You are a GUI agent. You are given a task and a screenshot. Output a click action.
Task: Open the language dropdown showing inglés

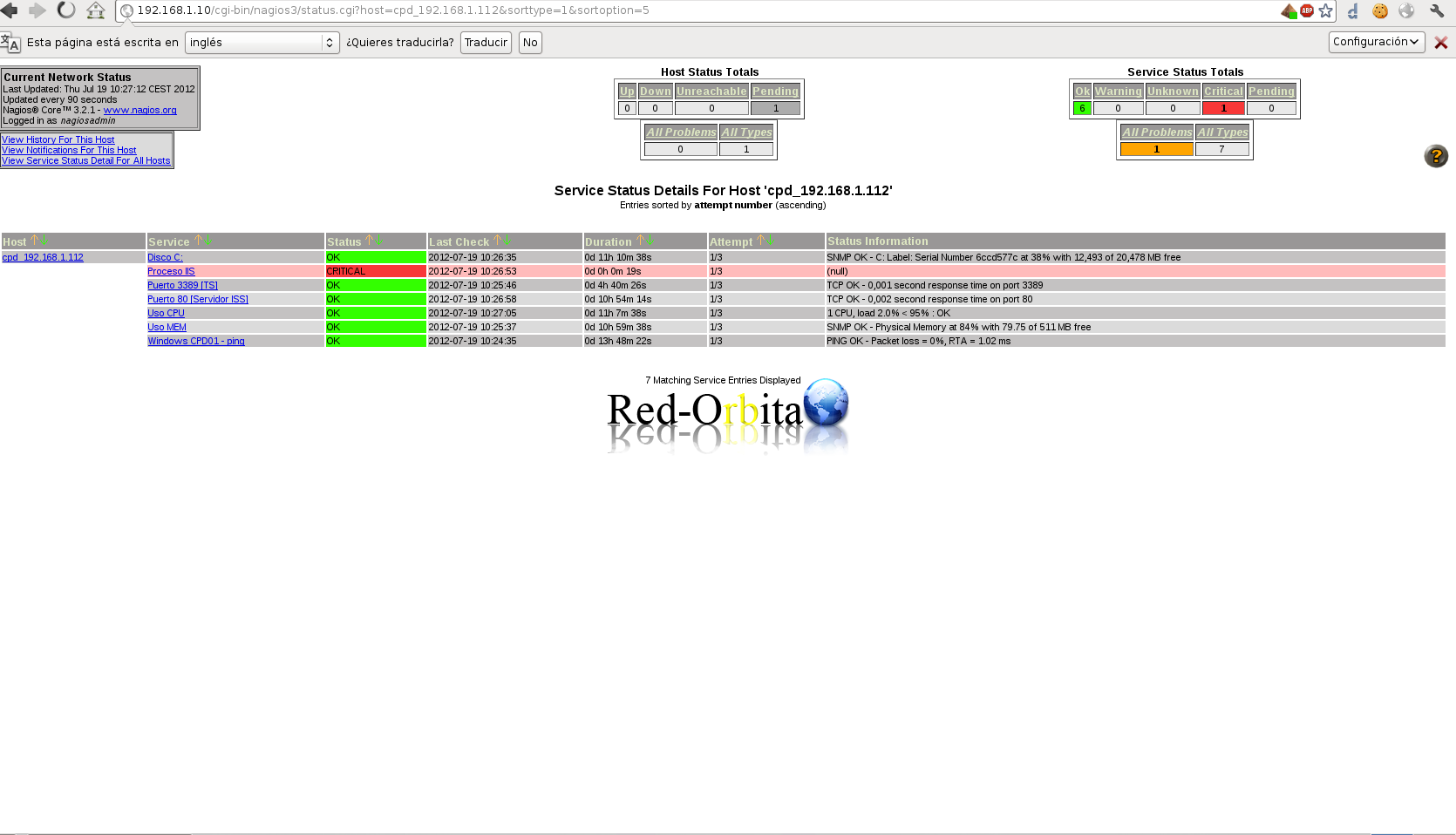point(262,43)
